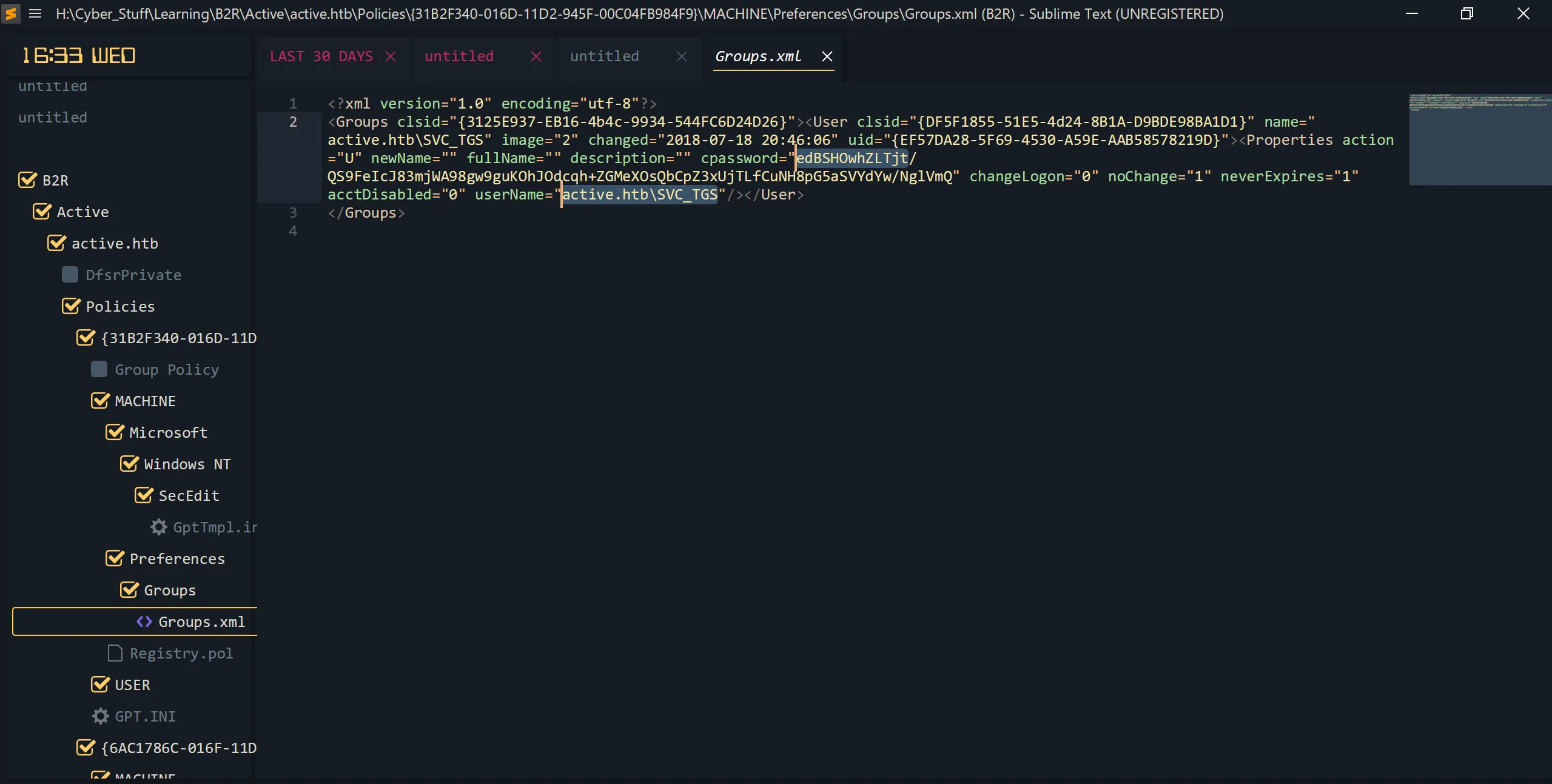
Task: Click line number 3 in the gutter
Action: click(x=293, y=213)
